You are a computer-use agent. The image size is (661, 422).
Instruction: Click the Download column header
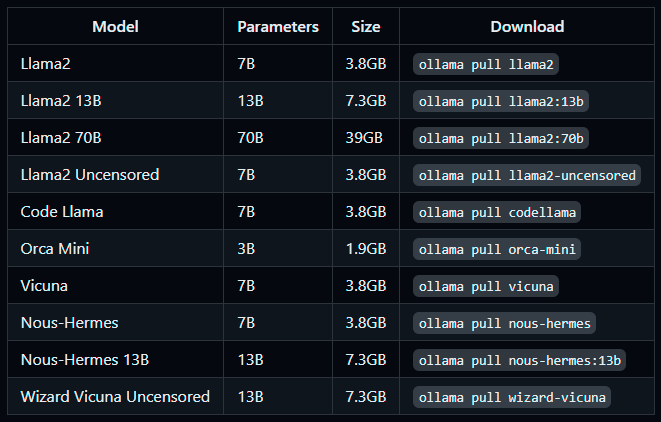527,27
